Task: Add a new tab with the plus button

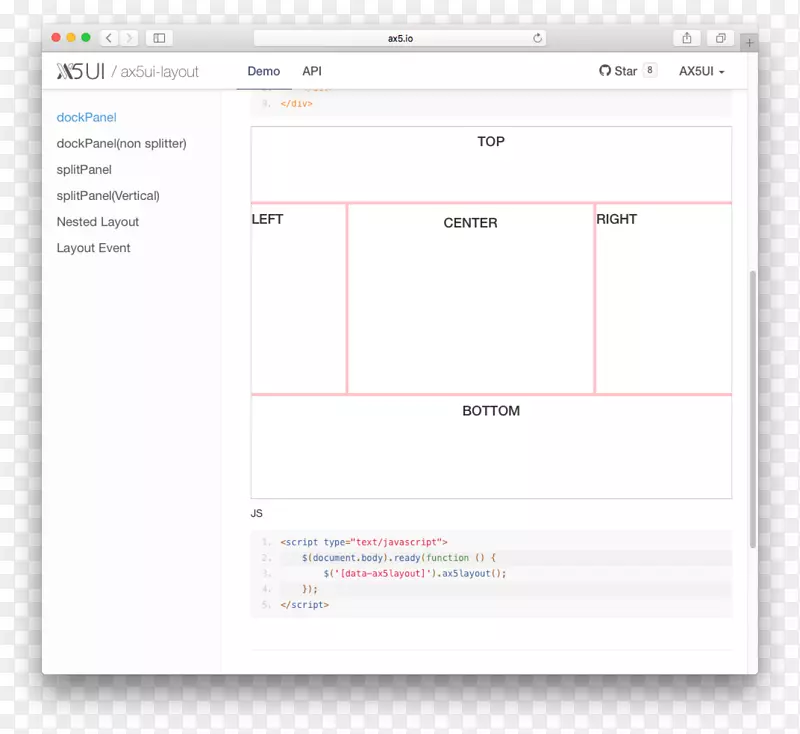Action: pos(749,43)
